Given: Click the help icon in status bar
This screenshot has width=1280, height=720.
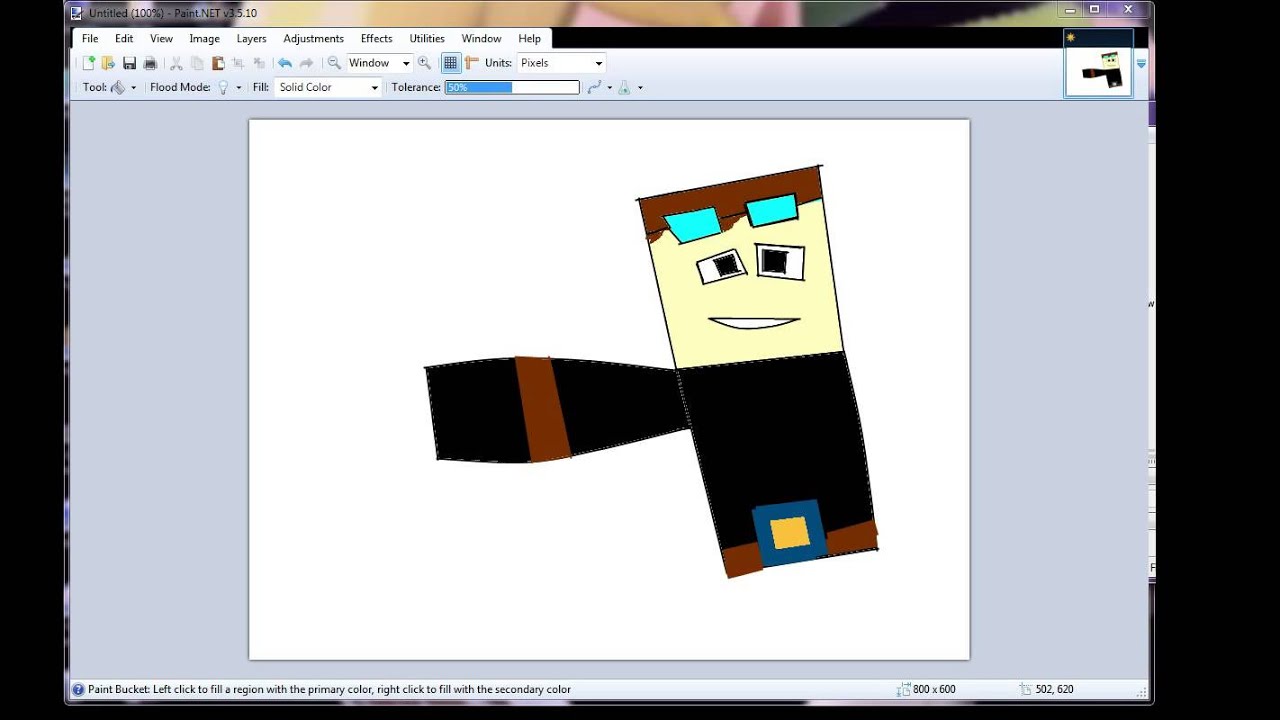Looking at the screenshot, I should click(x=78, y=689).
